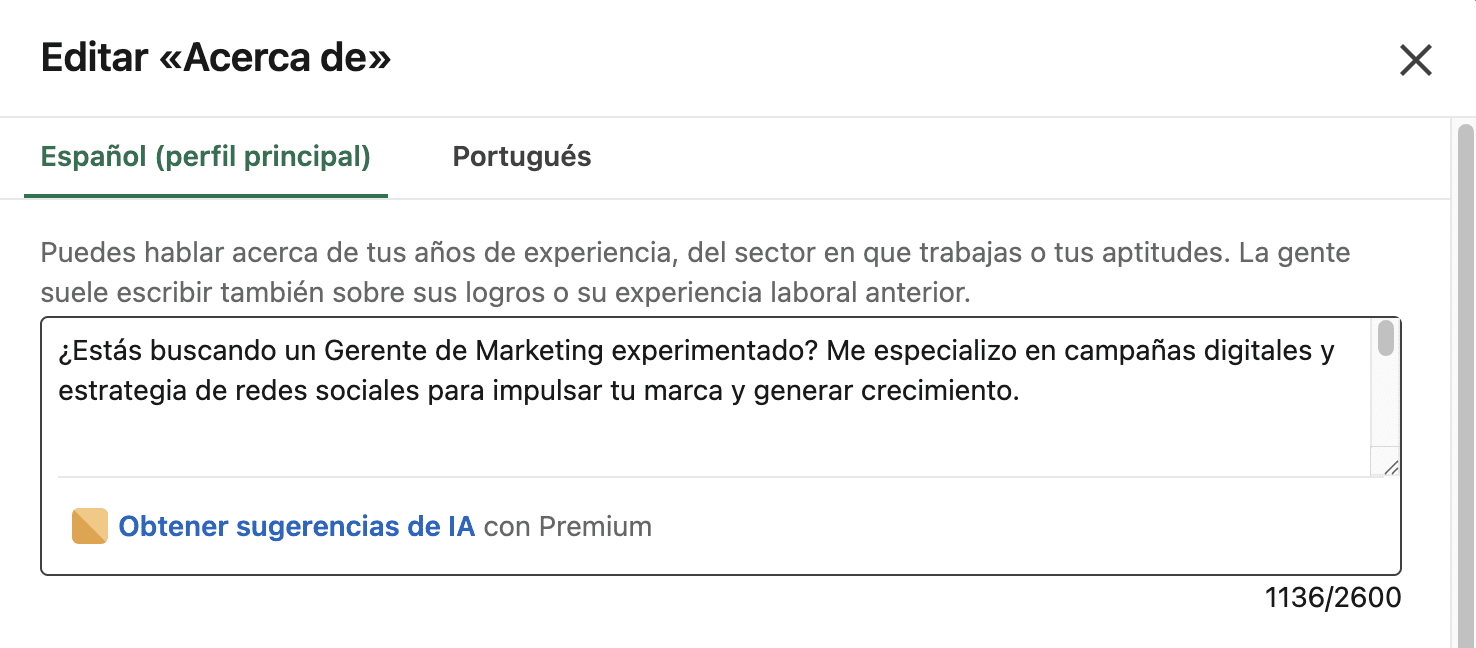Close the Editar «Acerca de» dialog
1476x648 pixels.
1415,60
